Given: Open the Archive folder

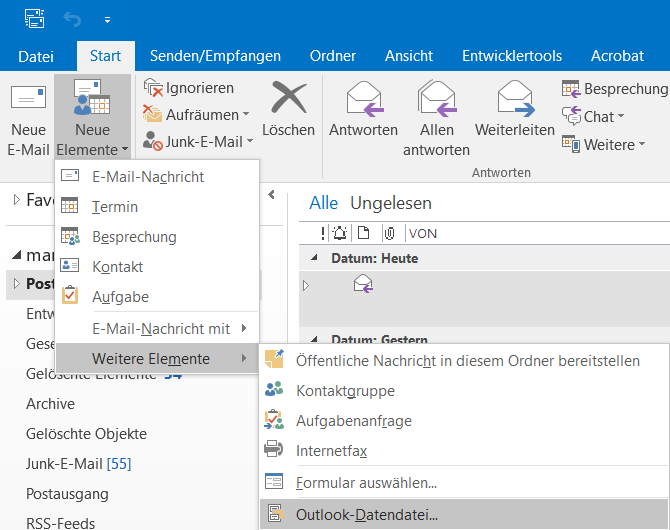Looking at the screenshot, I should [x=50, y=403].
